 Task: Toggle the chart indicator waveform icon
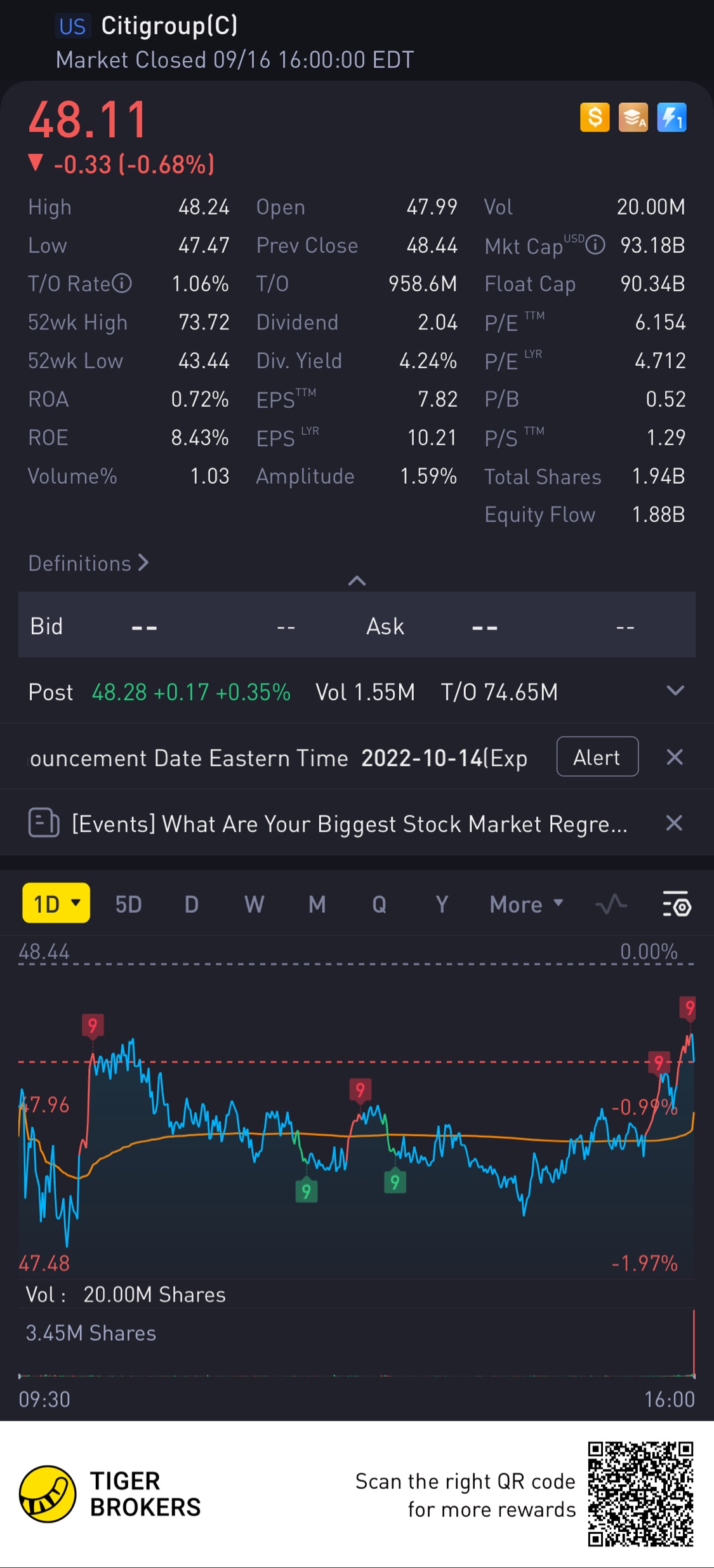[611, 904]
